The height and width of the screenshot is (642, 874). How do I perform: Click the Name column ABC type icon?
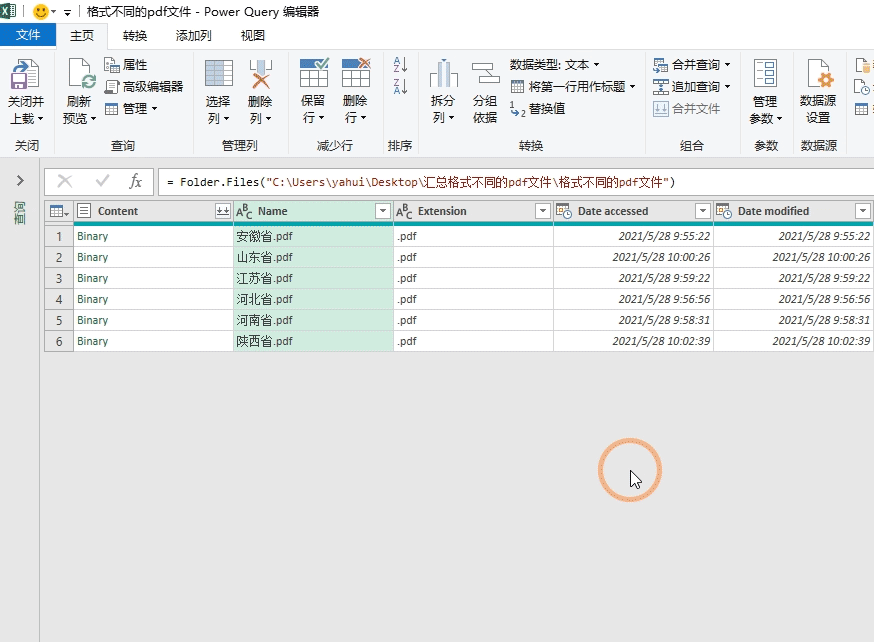tap(244, 211)
